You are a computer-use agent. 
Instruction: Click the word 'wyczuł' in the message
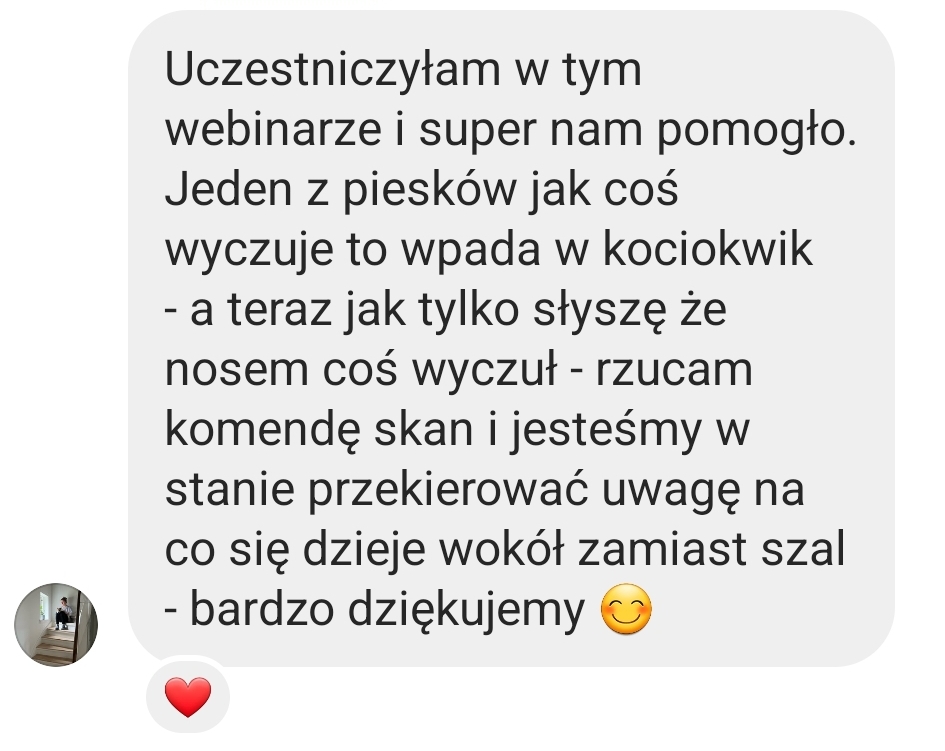[485, 371]
